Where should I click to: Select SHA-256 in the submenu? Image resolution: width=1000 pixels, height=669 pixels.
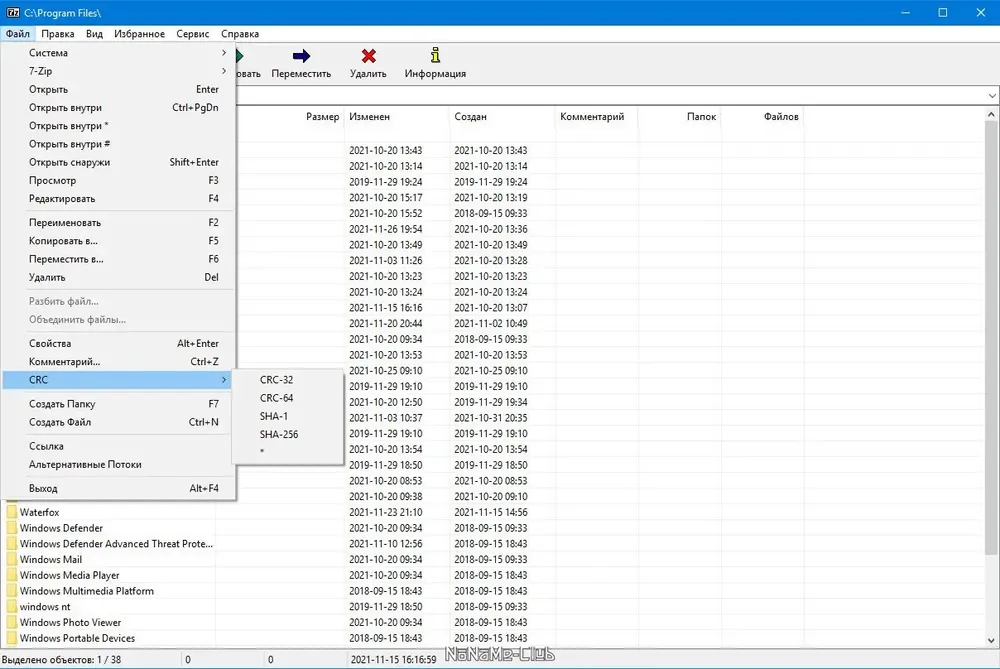point(288,434)
